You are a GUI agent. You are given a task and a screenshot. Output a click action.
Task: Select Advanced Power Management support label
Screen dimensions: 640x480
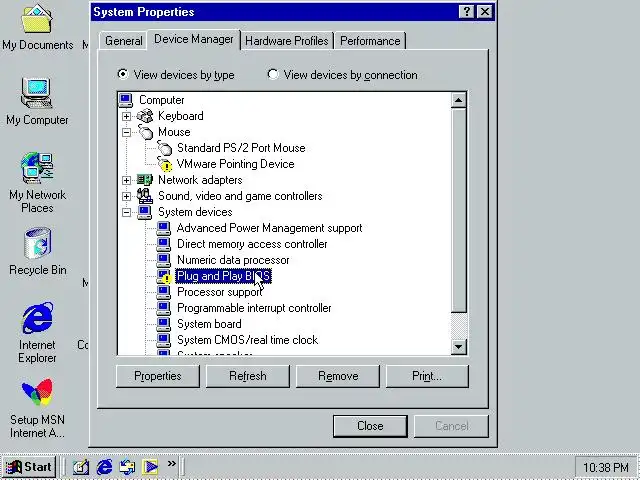(x=269, y=228)
